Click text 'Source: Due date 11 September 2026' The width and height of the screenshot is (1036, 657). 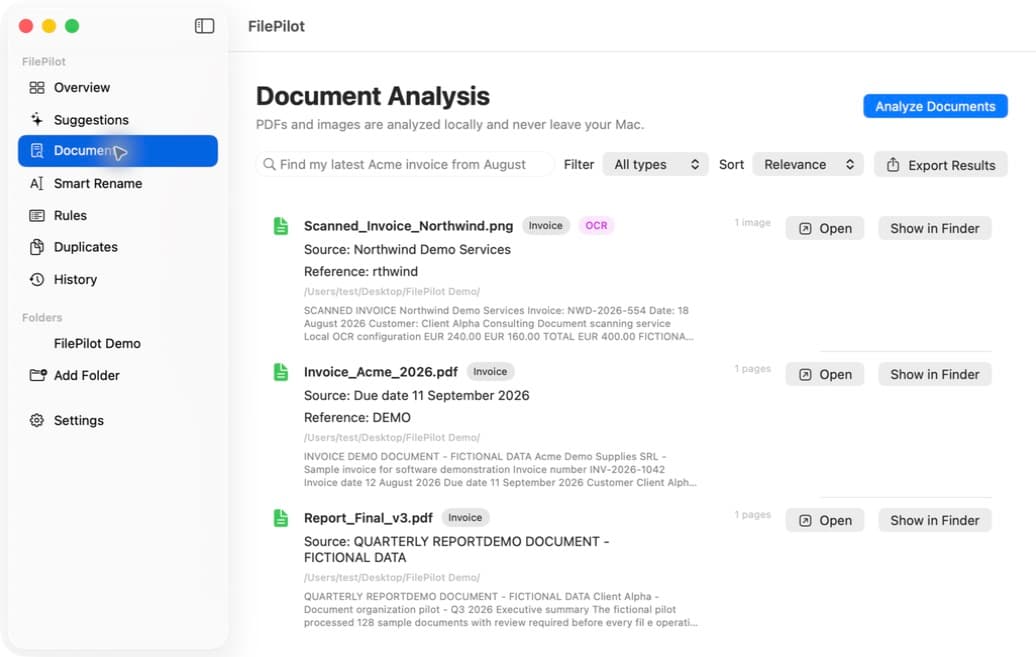pyautogui.click(x=416, y=395)
